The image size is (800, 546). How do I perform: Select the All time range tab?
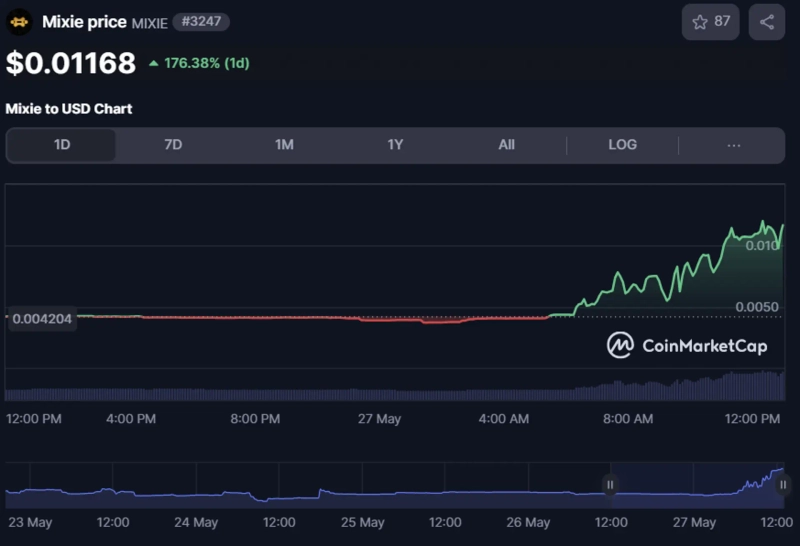coord(506,145)
